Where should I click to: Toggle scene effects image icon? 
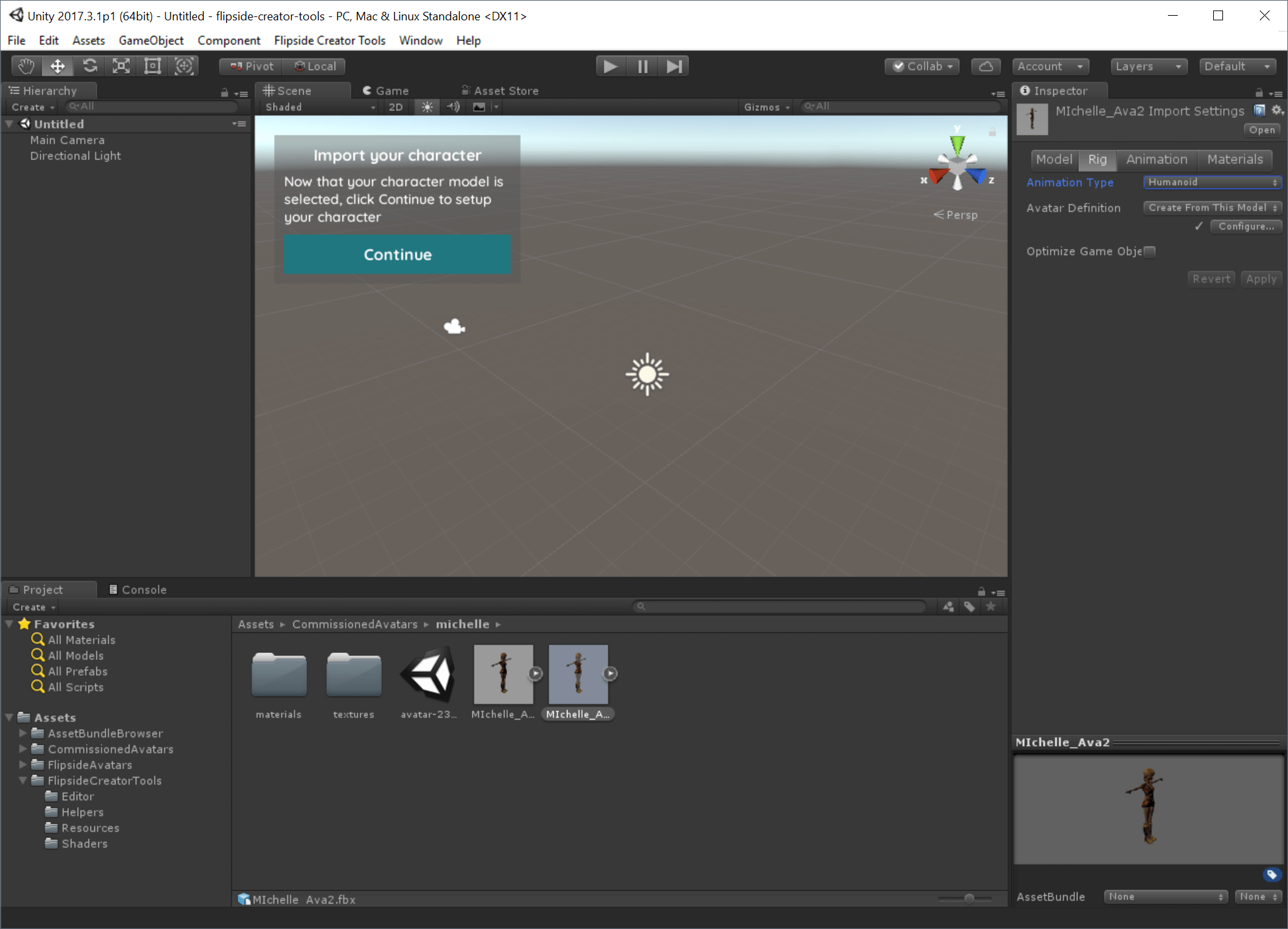coord(479,107)
